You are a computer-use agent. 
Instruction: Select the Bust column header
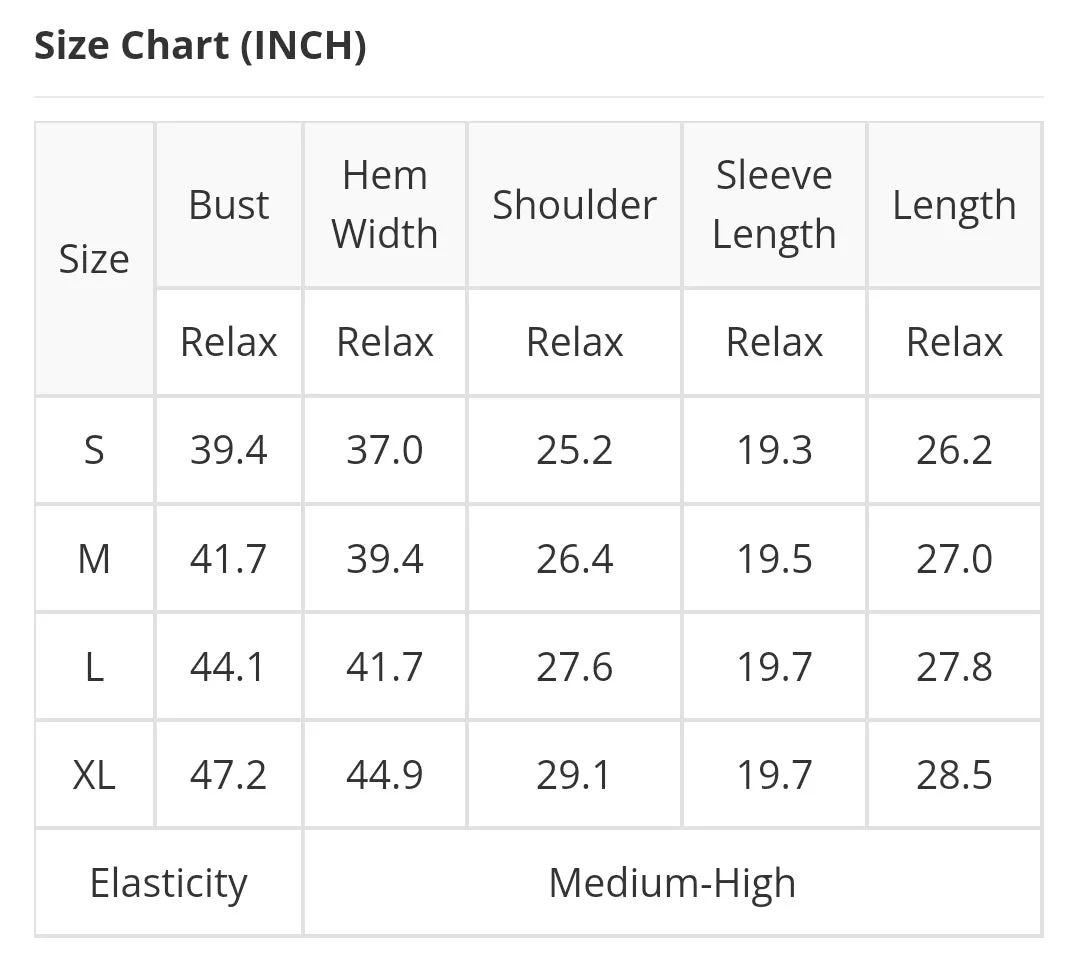pyautogui.click(x=229, y=205)
